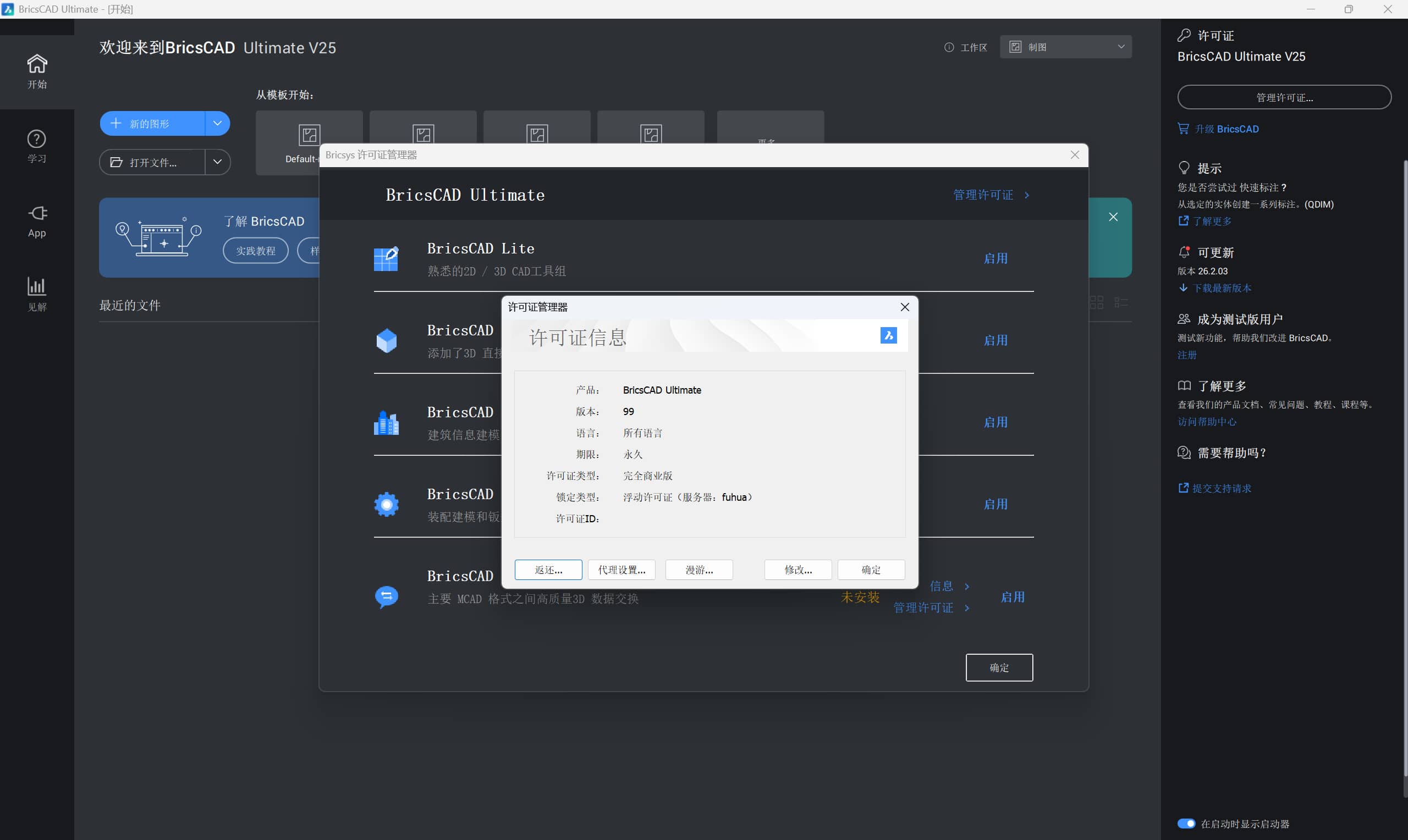Click 确定 in the 许可证信息 dialog
The image size is (1408, 840).
871,570
